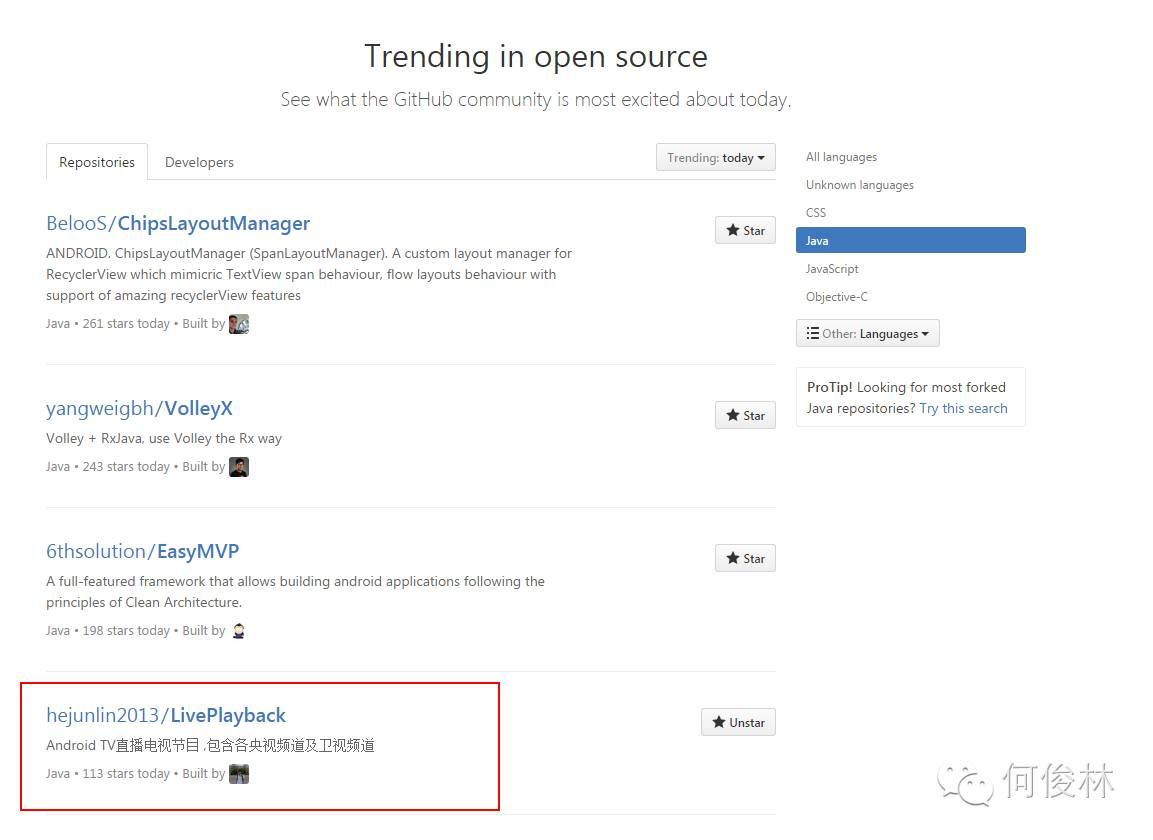The height and width of the screenshot is (840, 1153).
Task: Click the ChipsLayoutManager contributor avatar
Action: tap(239, 324)
